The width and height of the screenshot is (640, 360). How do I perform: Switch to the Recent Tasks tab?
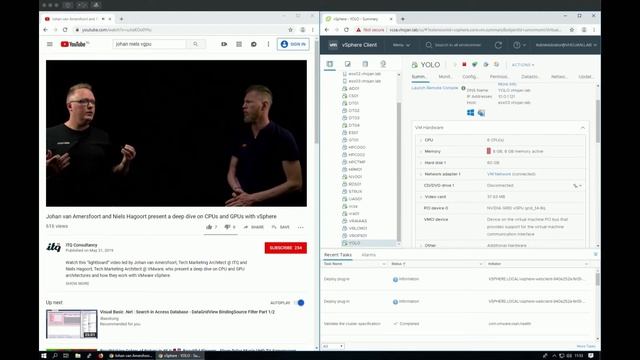[338, 255]
